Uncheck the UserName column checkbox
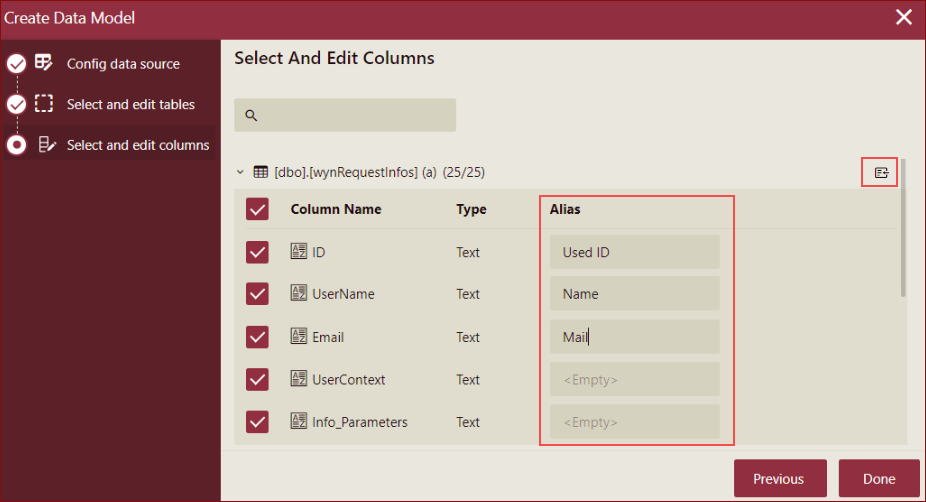The height and width of the screenshot is (502, 926). [257, 294]
